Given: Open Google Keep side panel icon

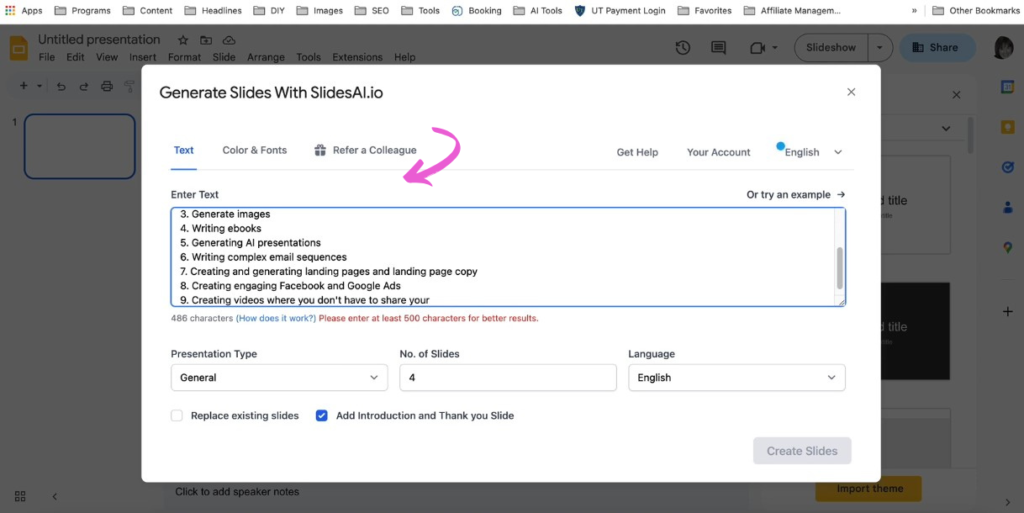Looking at the screenshot, I should point(1008,127).
